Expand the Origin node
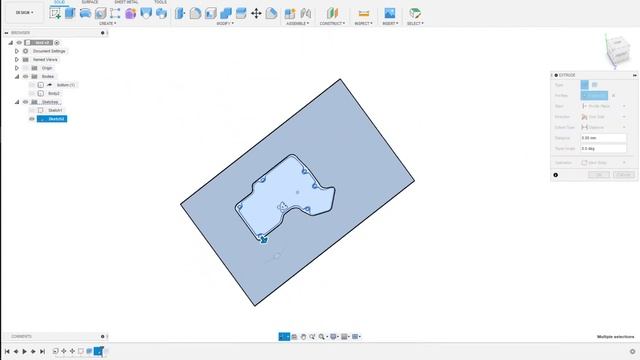This screenshot has width=640, height=360. [x=17, y=68]
